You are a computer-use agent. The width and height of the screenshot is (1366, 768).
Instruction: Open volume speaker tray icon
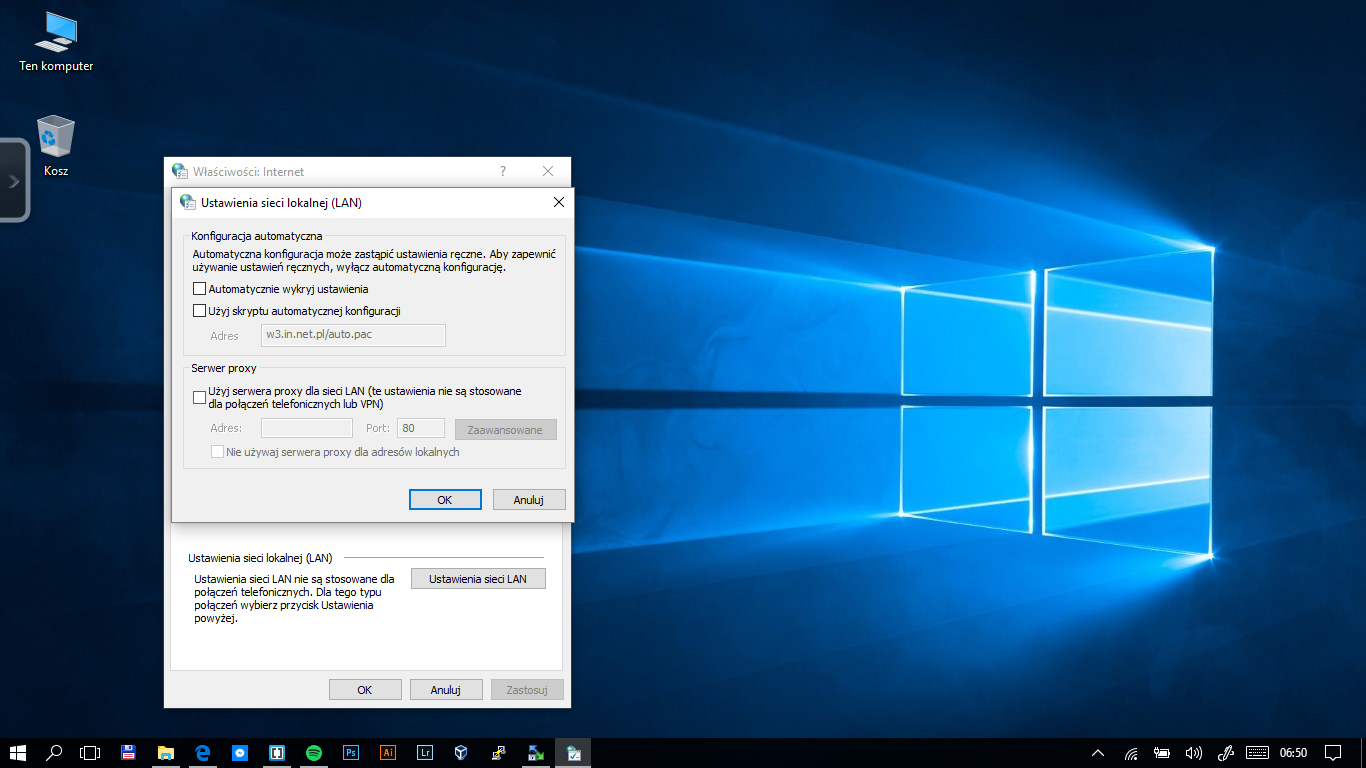coord(1193,753)
